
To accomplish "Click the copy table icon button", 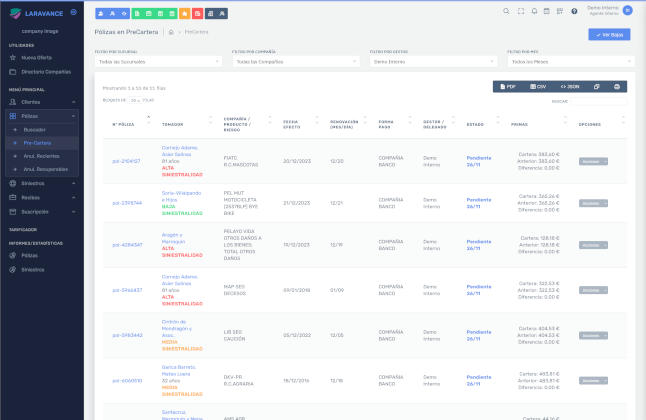I will click(596, 87).
